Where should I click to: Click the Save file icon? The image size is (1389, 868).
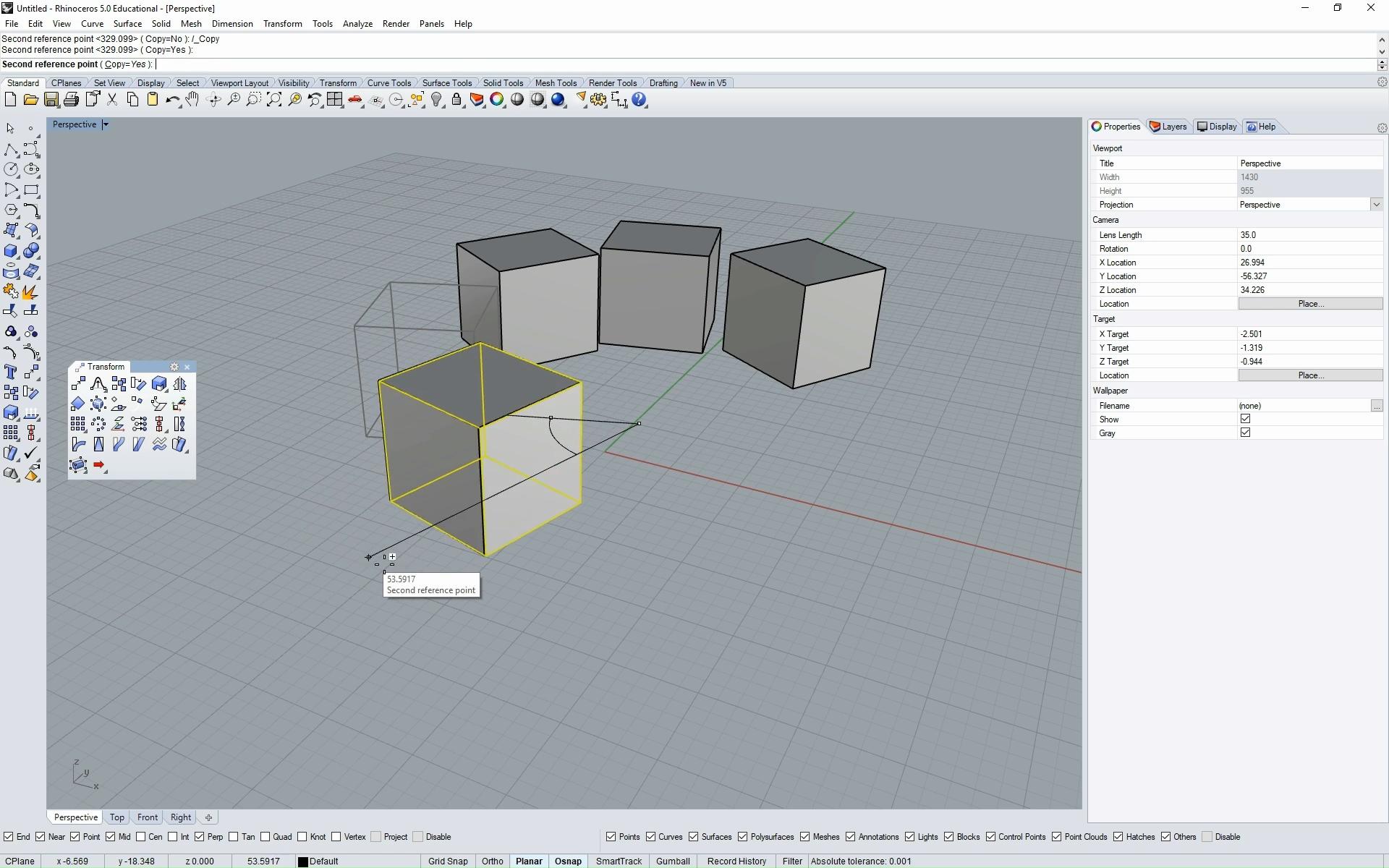click(51, 100)
